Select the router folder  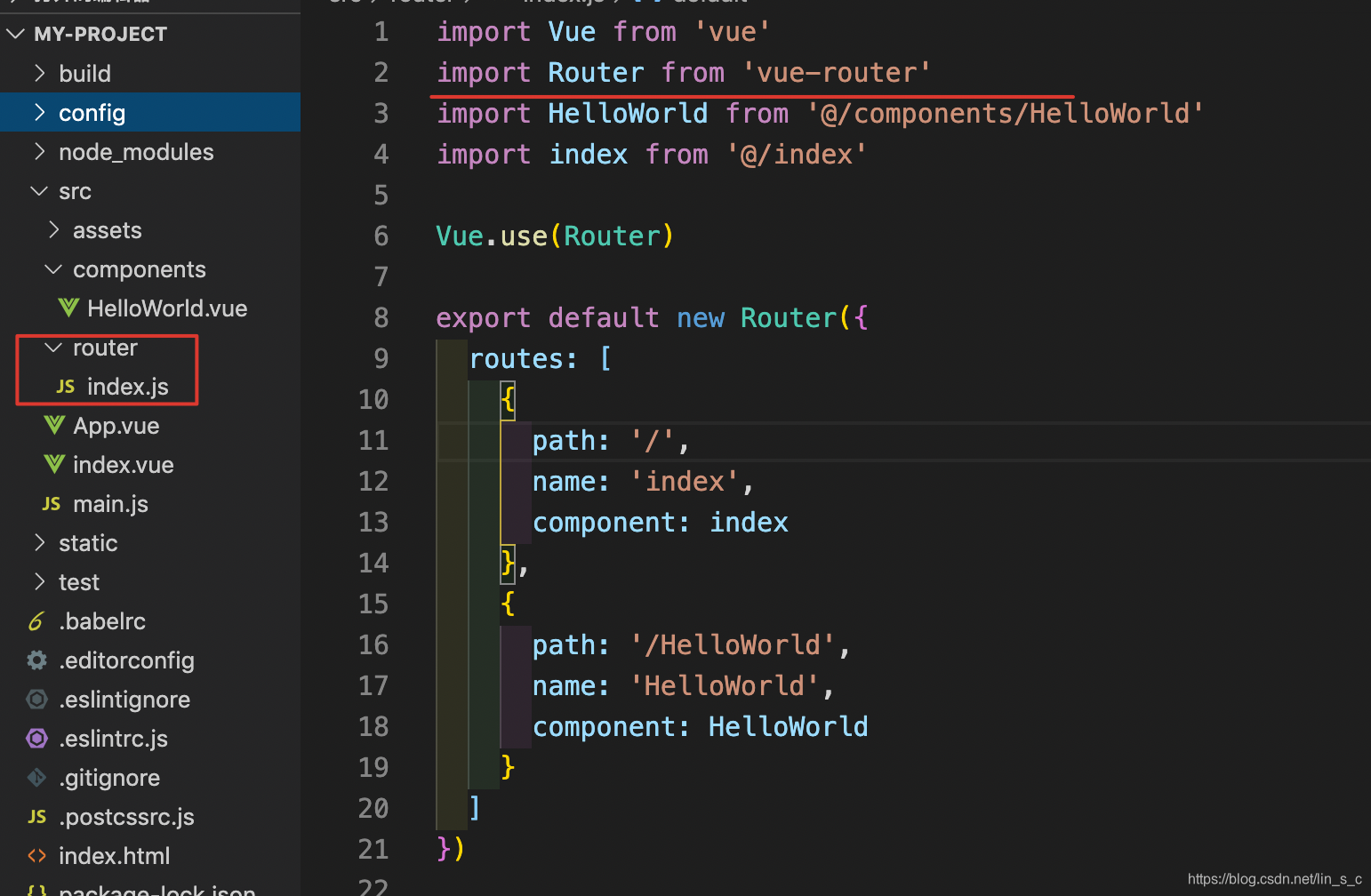tap(150, 348)
